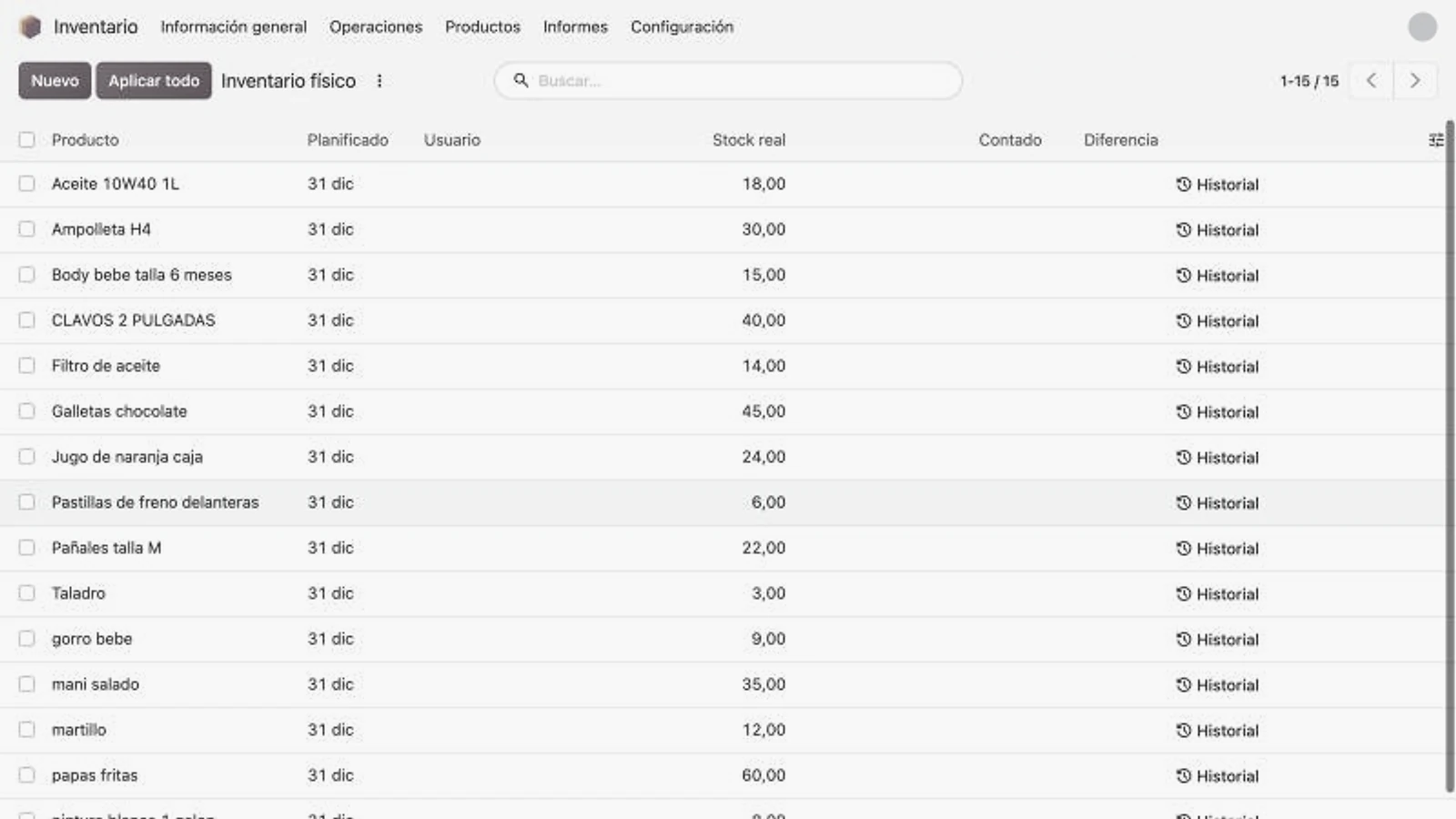Click the Nuevo button

(x=55, y=81)
